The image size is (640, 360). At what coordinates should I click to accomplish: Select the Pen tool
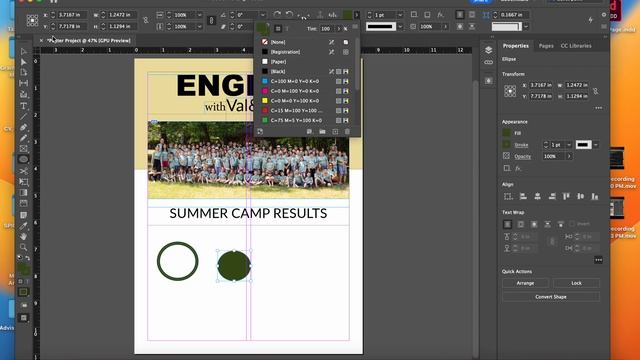[x=23, y=128]
